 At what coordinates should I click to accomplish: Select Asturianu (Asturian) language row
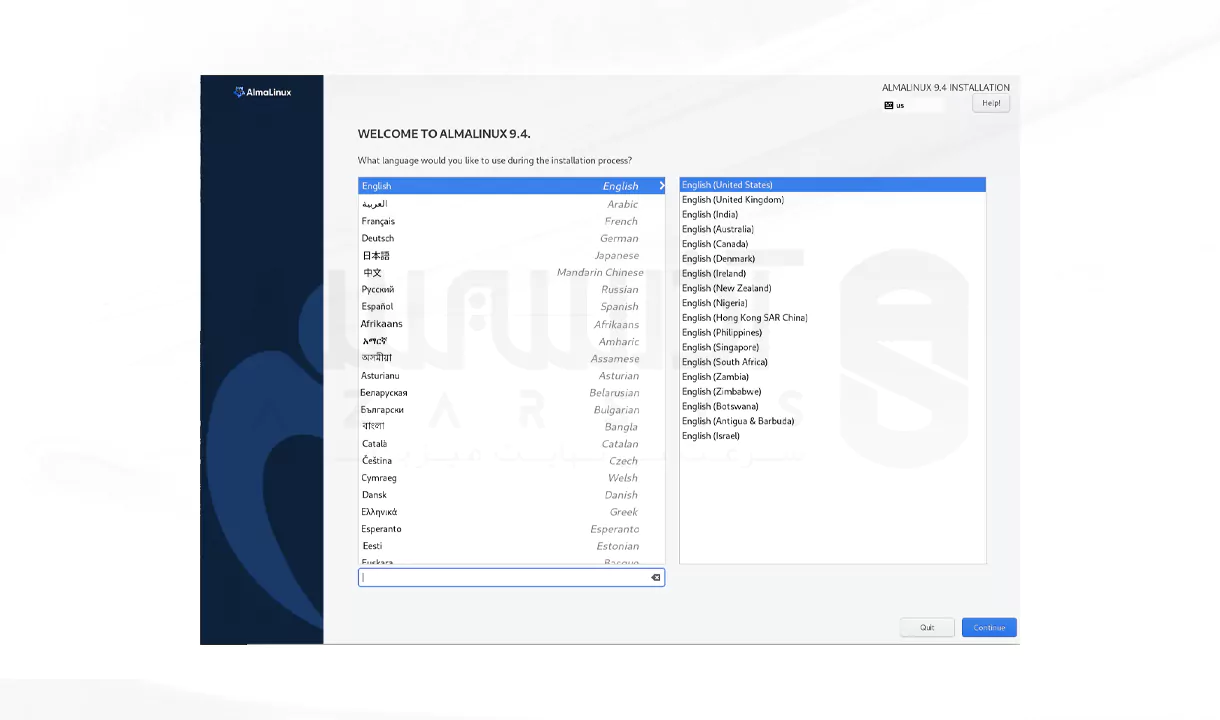coord(511,375)
